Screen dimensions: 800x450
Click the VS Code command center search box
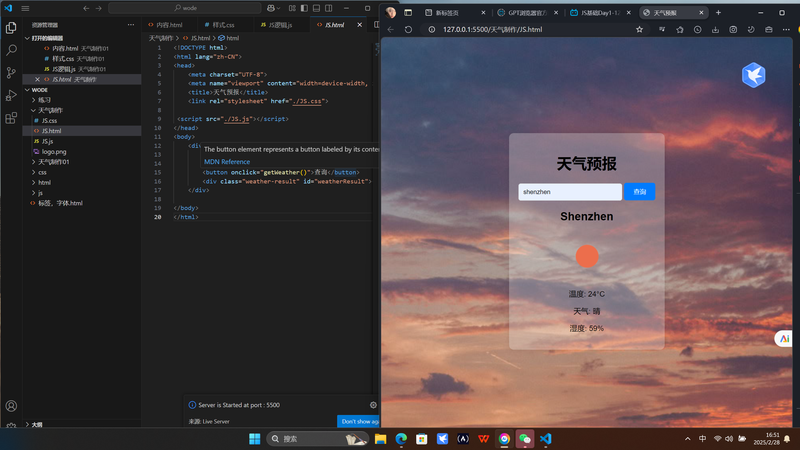185,8
